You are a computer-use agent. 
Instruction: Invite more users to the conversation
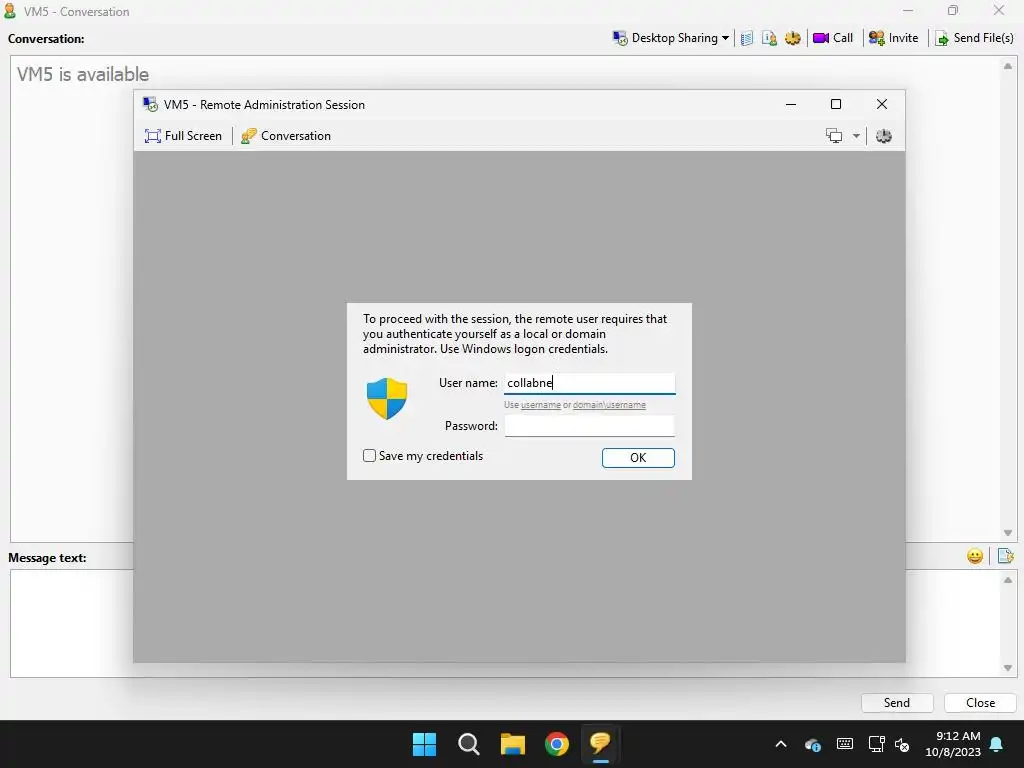(893, 38)
